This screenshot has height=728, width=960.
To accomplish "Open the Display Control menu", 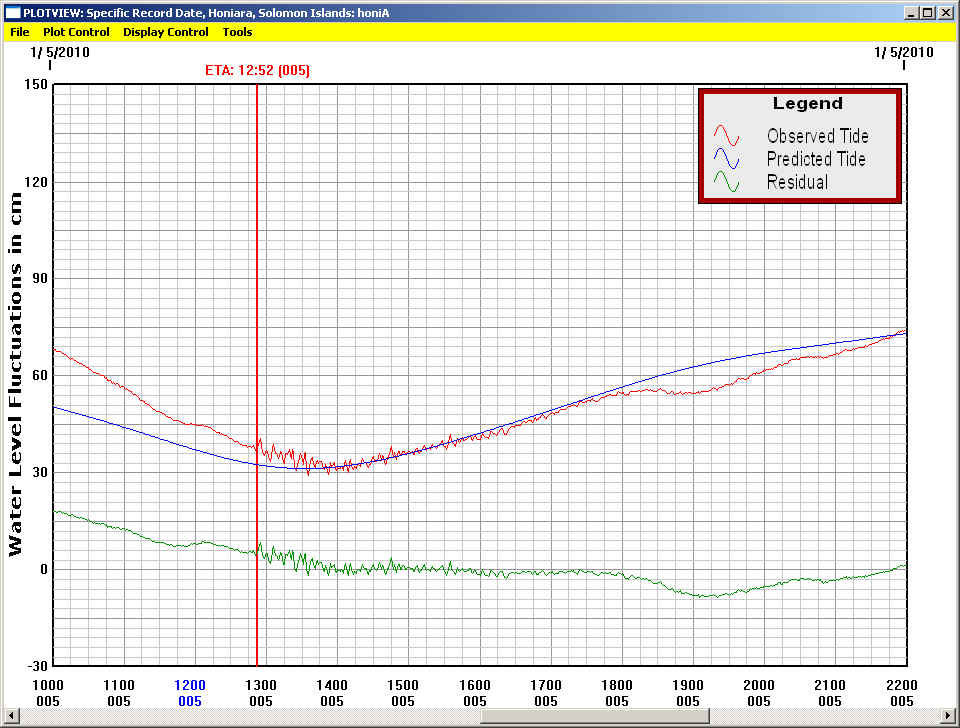I will tap(165, 32).
